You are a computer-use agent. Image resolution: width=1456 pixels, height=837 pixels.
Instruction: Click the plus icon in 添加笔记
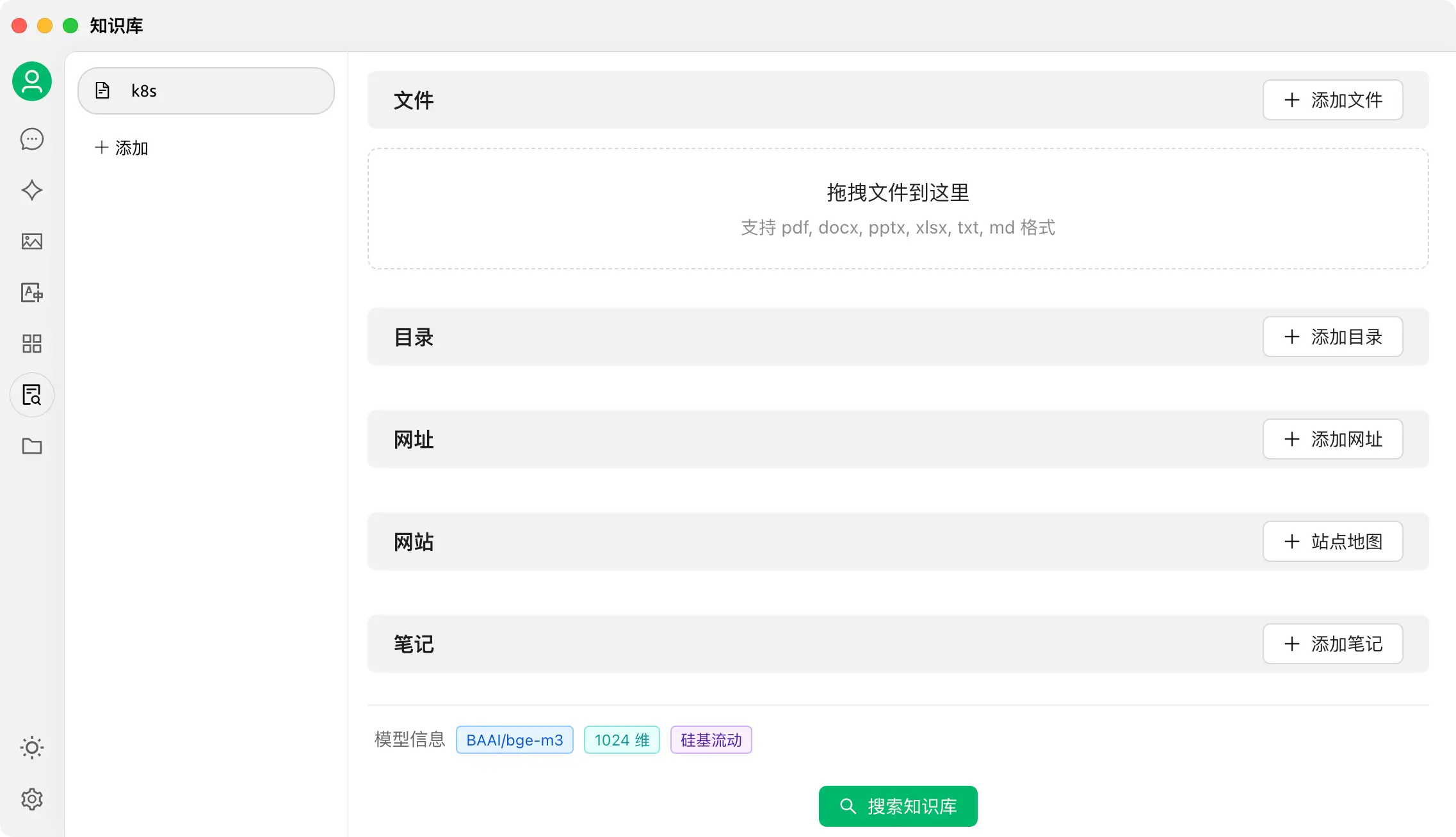coord(1292,644)
